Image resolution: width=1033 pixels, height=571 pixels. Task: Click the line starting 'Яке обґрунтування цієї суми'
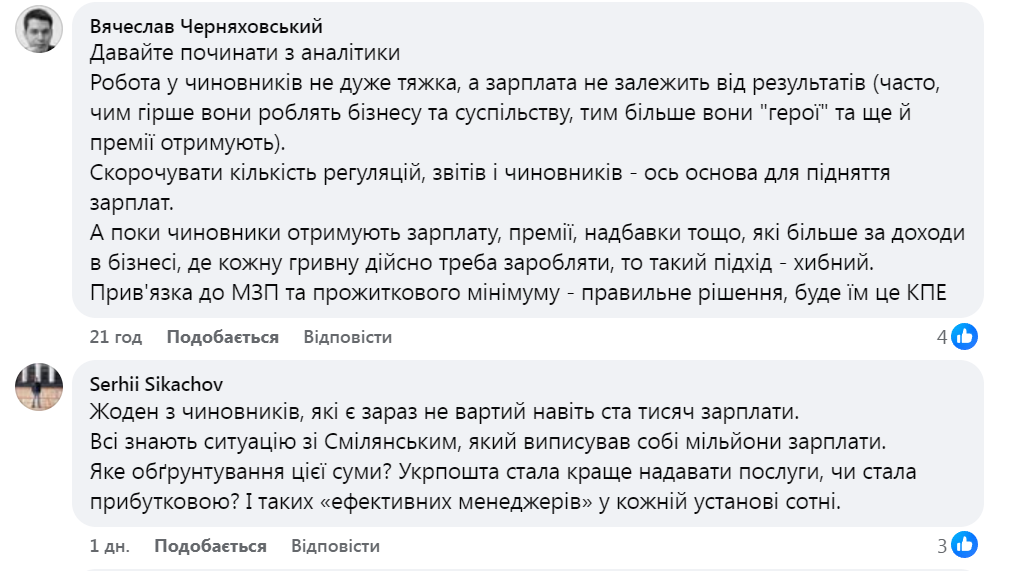(502, 471)
